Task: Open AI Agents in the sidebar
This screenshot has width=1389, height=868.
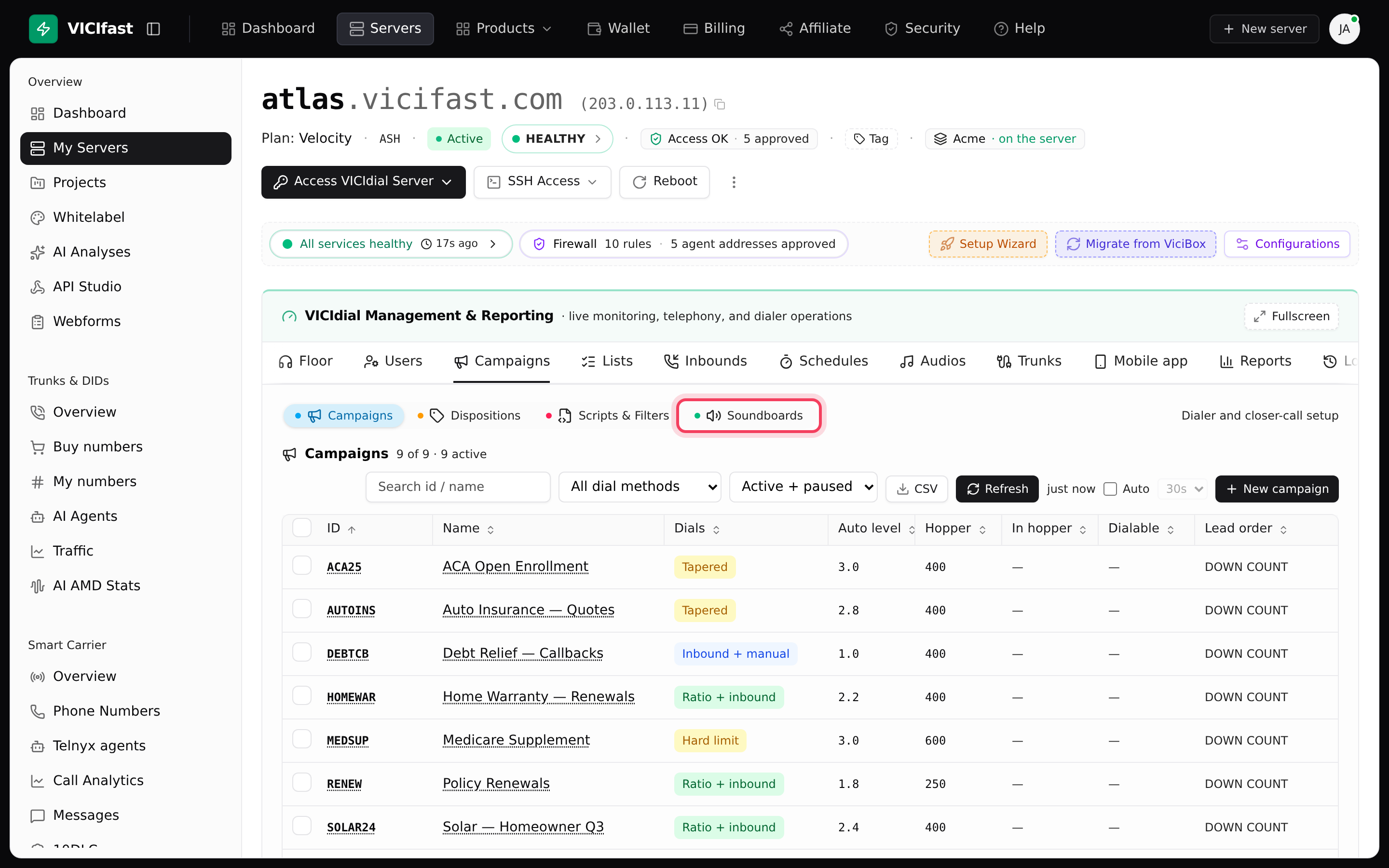Action: (126, 516)
